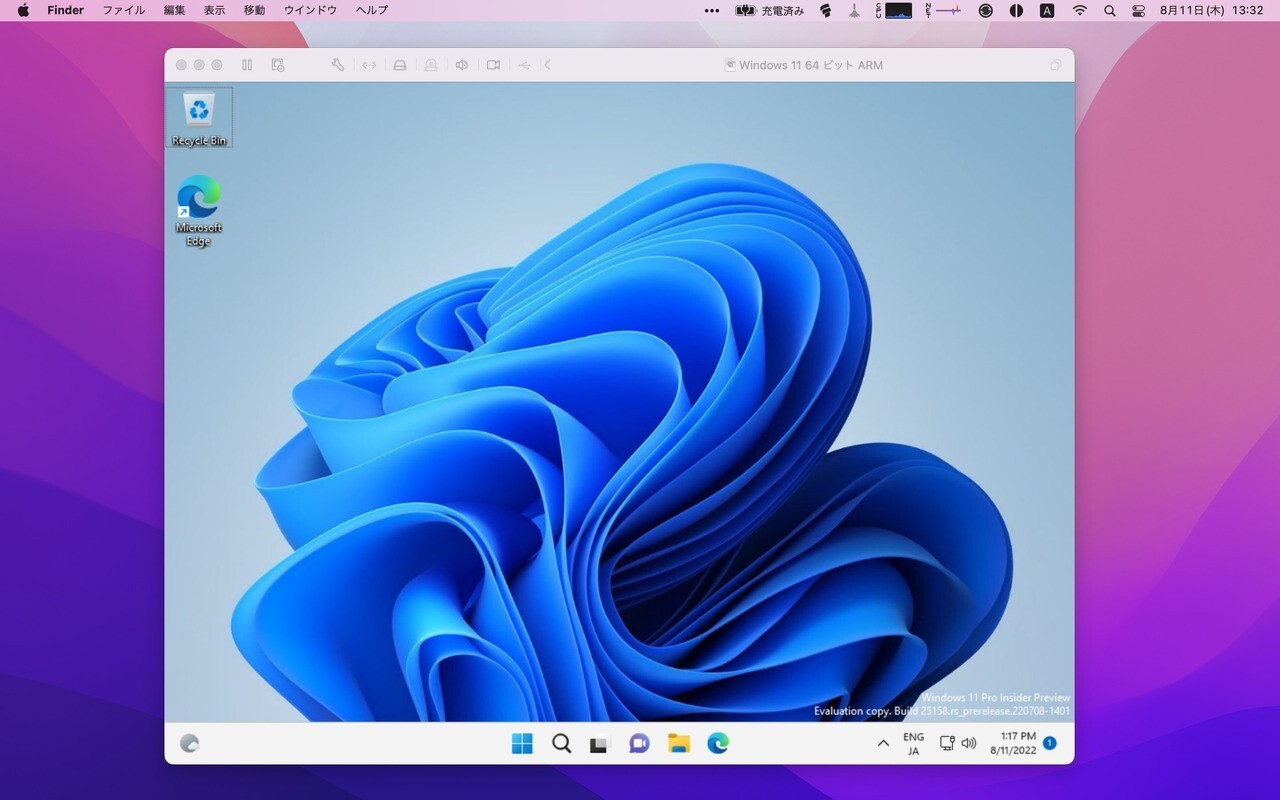This screenshot has width=1280, height=800.
Task: Open the clock showing 1:17 PM
Action: click(x=1012, y=743)
